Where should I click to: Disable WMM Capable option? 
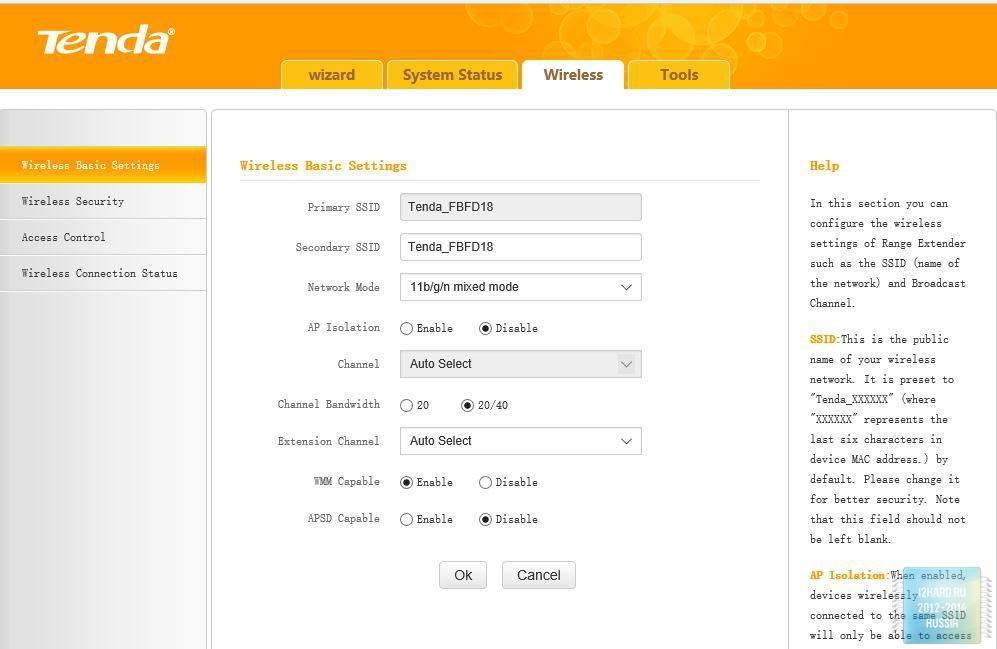point(485,482)
